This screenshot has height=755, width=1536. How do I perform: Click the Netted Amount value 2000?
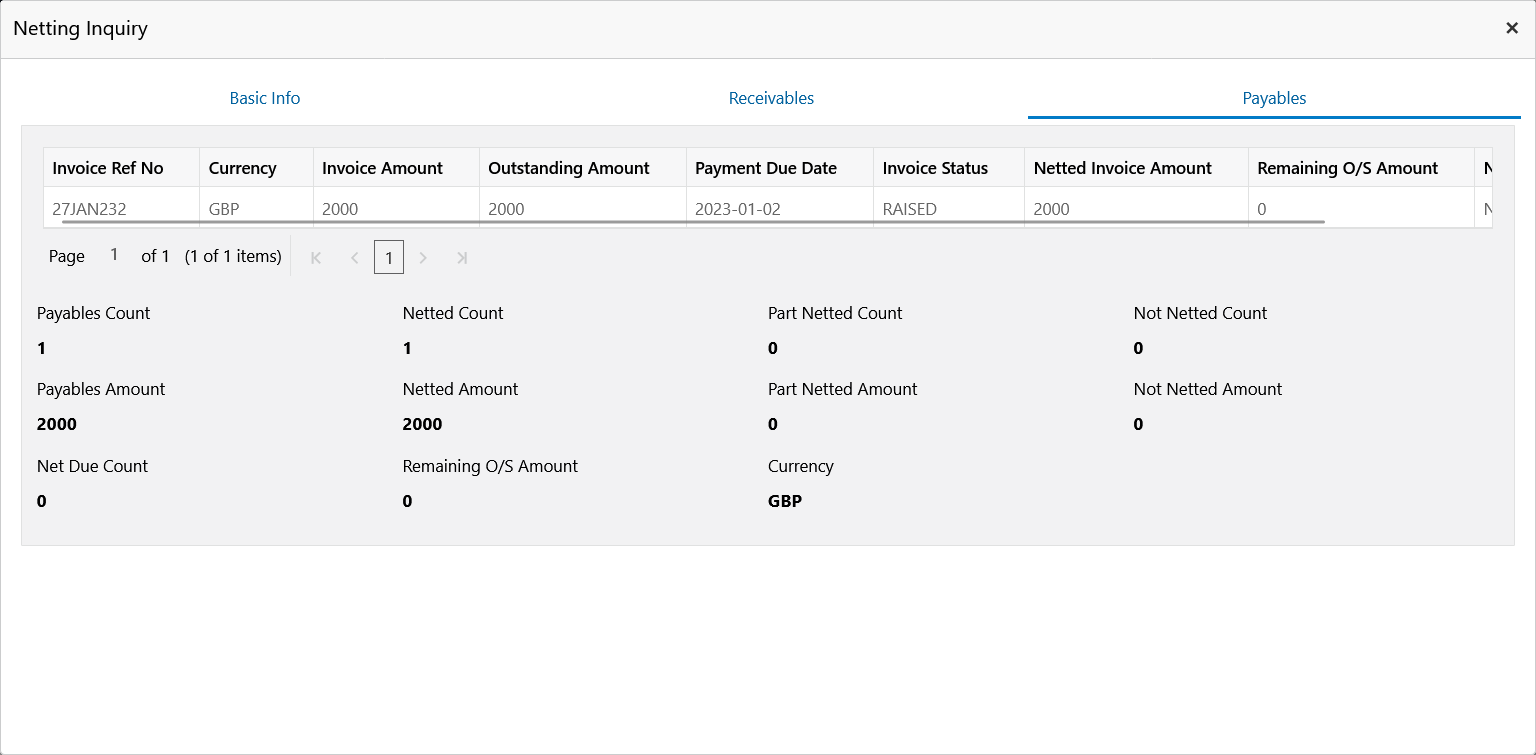[422, 424]
